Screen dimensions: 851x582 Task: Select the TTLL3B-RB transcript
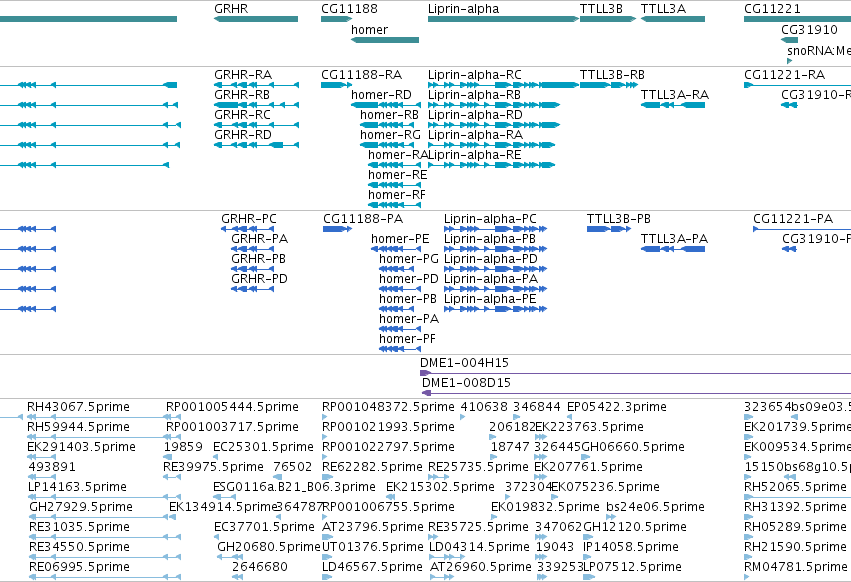point(609,85)
